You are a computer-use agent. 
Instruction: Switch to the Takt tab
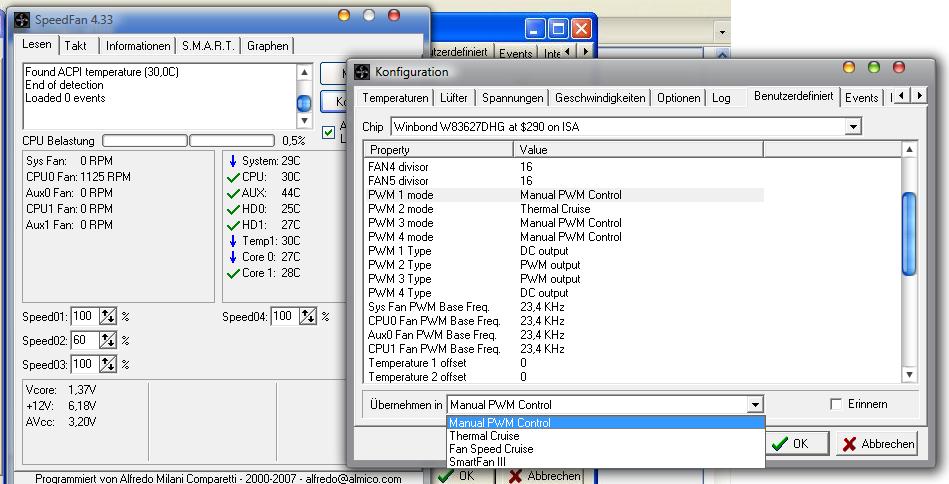click(x=76, y=46)
